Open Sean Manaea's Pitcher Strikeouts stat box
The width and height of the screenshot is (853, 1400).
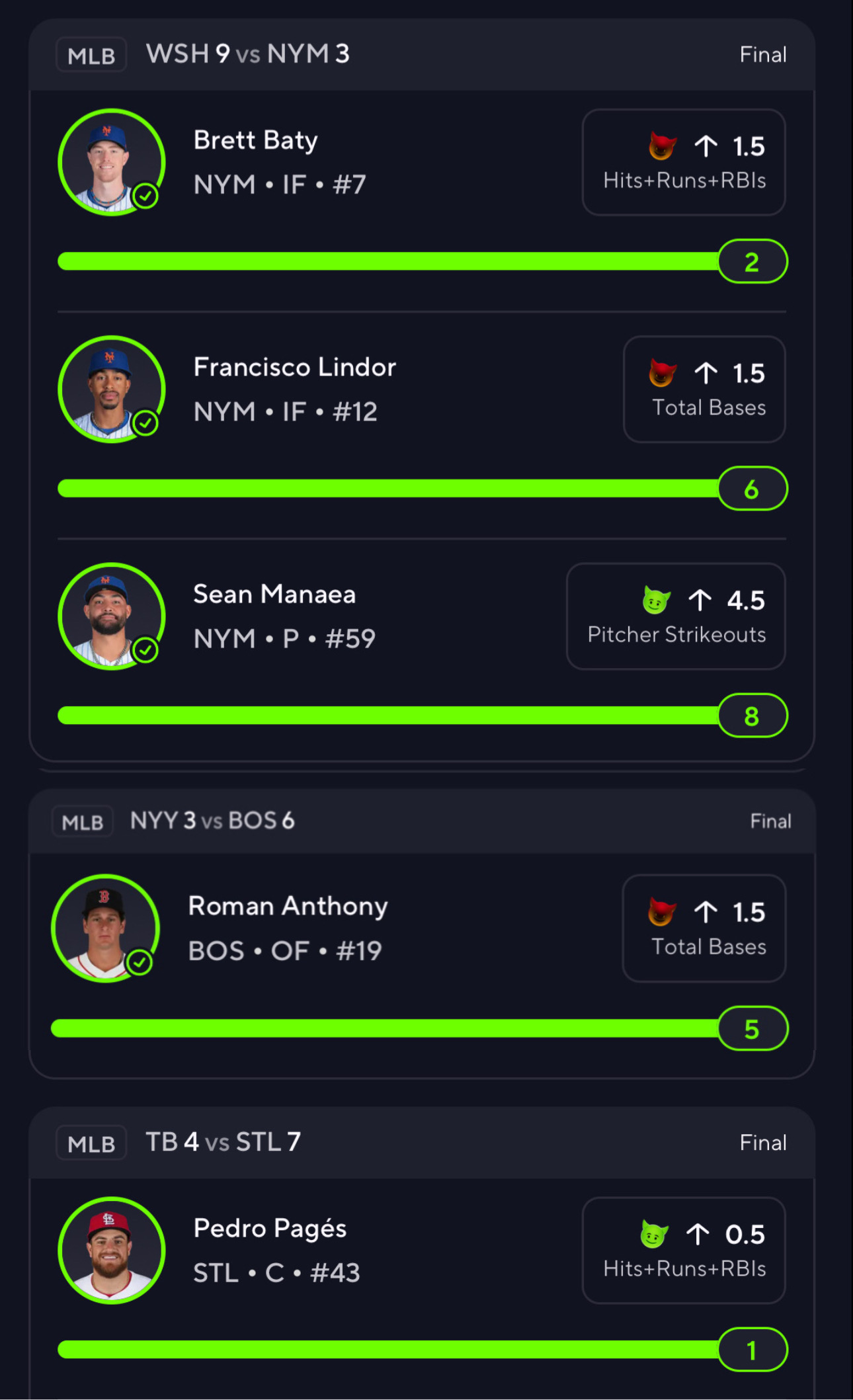pyautogui.click(x=676, y=616)
